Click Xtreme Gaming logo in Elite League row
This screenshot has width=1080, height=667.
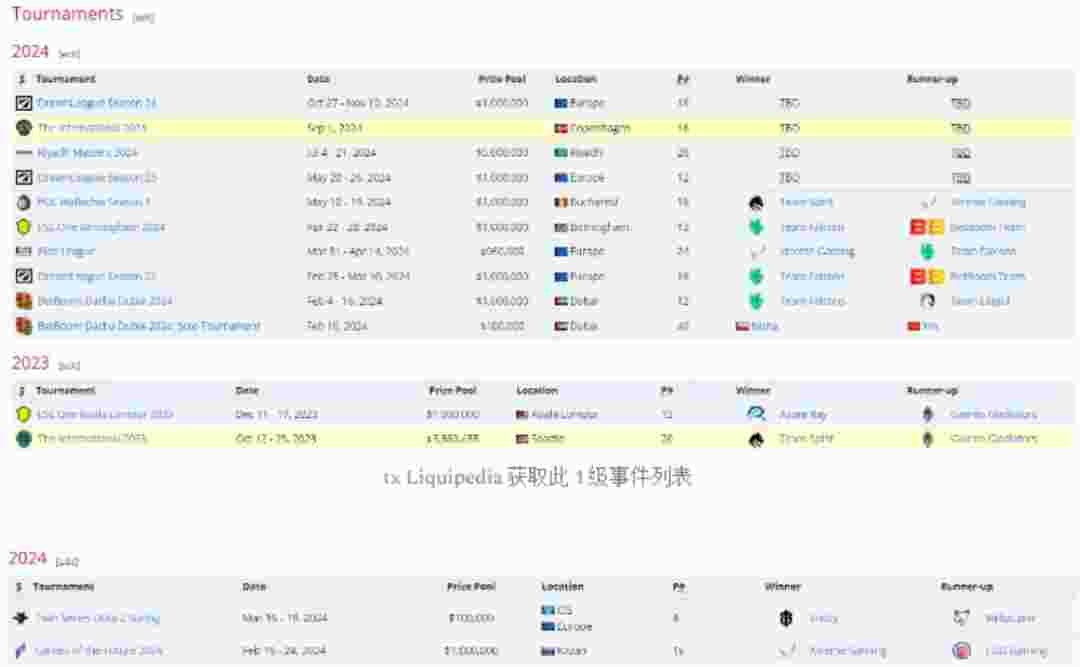pyautogui.click(x=756, y=252)
